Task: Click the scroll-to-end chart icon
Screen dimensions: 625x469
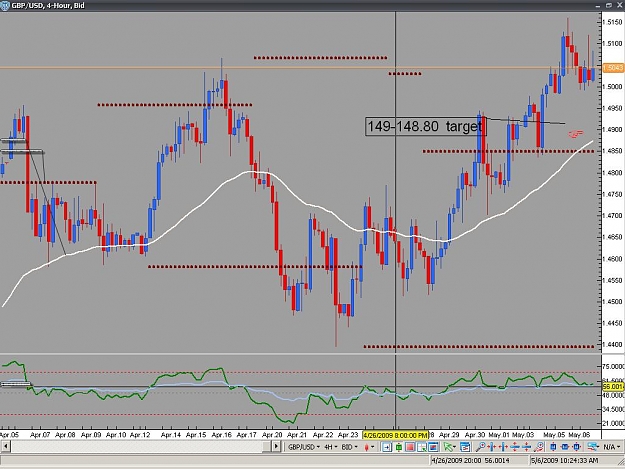Action: [x=387, y=447]
